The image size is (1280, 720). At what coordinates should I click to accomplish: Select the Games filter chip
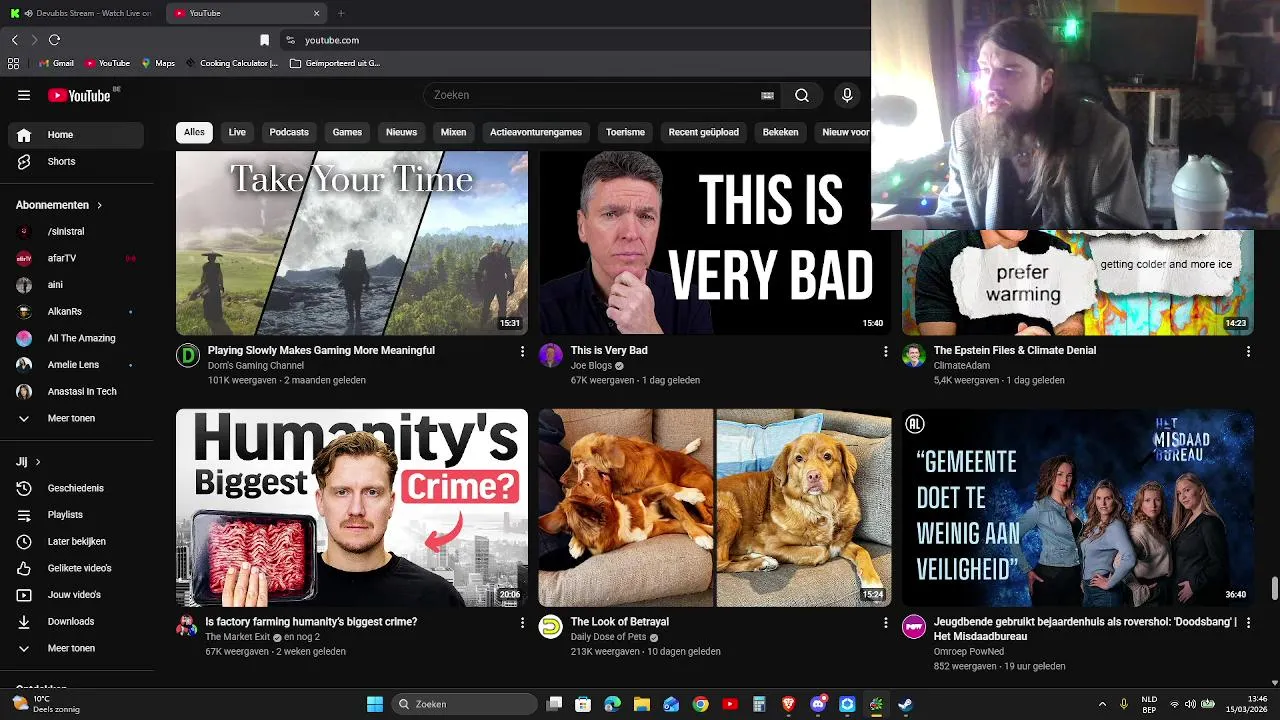tap(347, 132)
